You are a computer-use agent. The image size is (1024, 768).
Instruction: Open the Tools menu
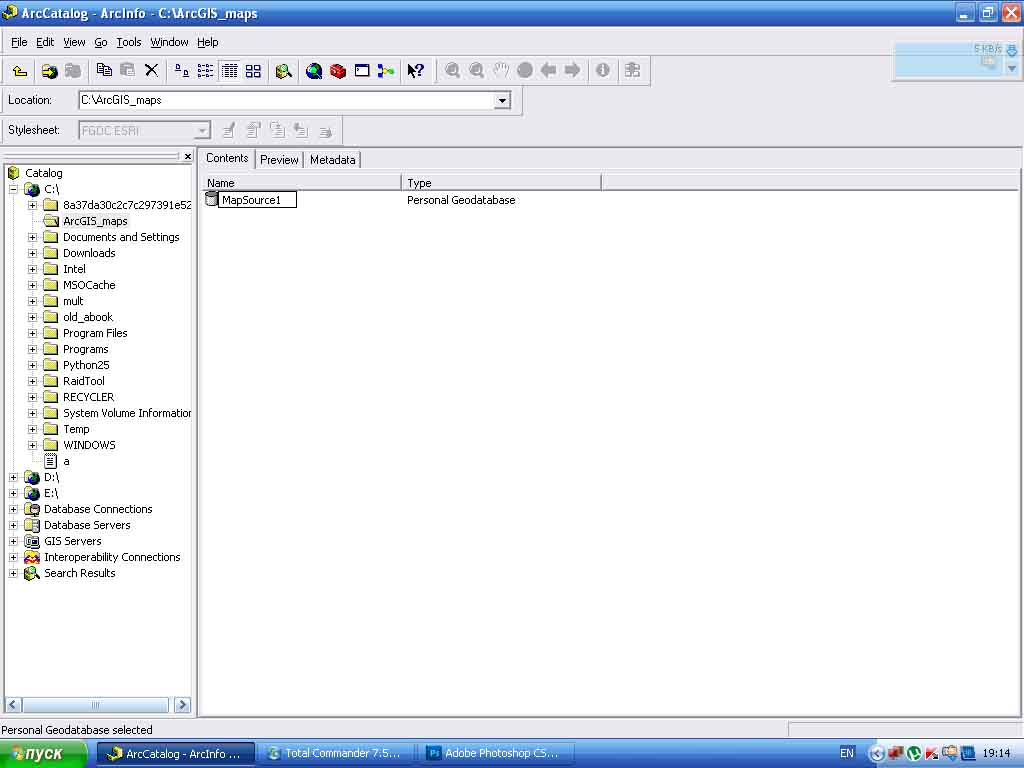coord(129,42)
